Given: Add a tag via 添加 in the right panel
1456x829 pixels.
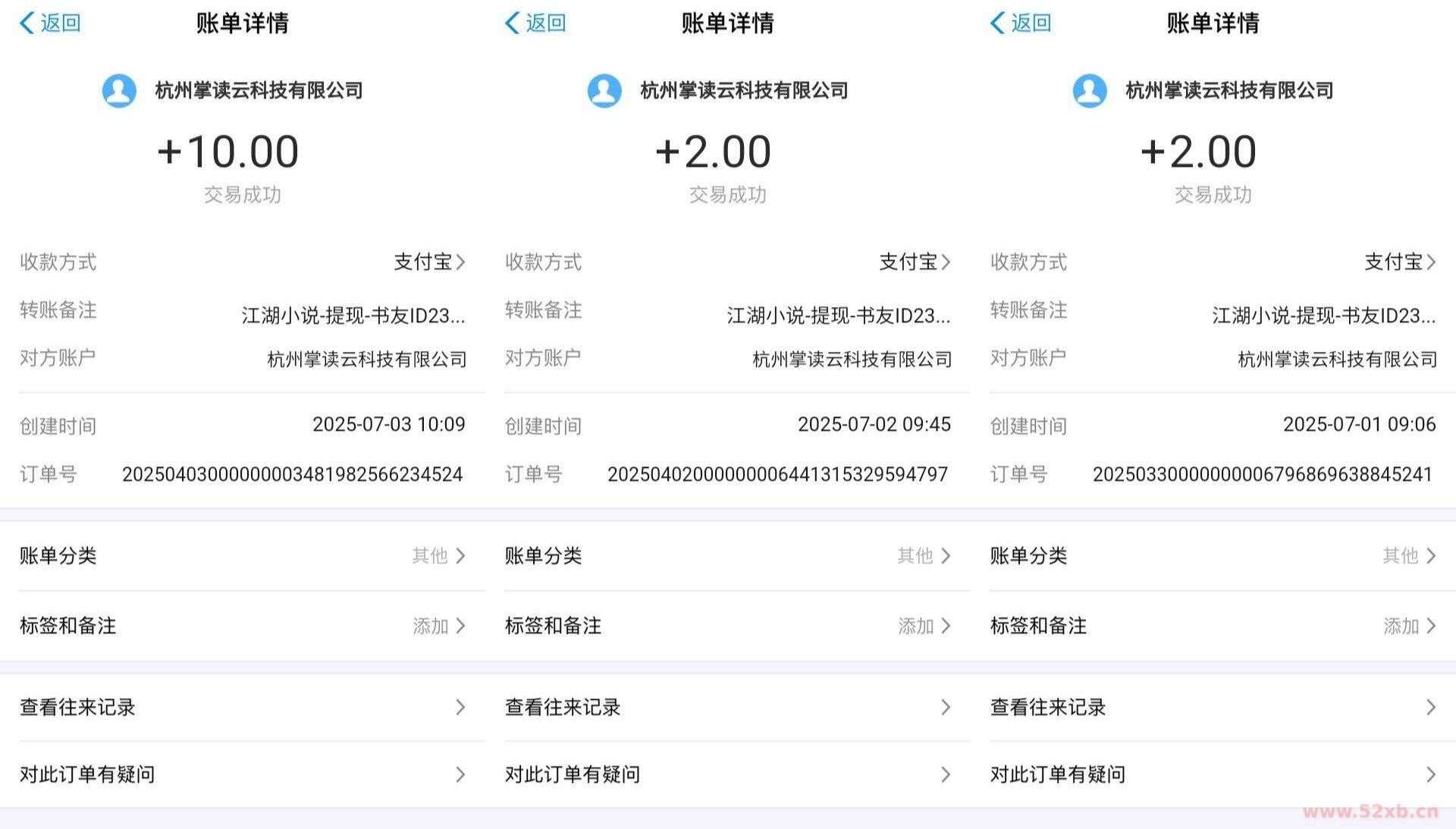Looking at the screenshot, I should tap(1410, 626).
